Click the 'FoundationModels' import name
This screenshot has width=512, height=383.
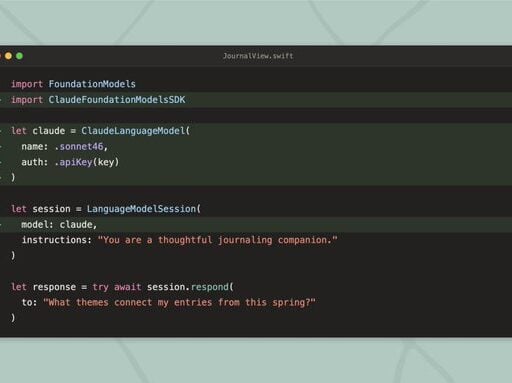[92, 84]
